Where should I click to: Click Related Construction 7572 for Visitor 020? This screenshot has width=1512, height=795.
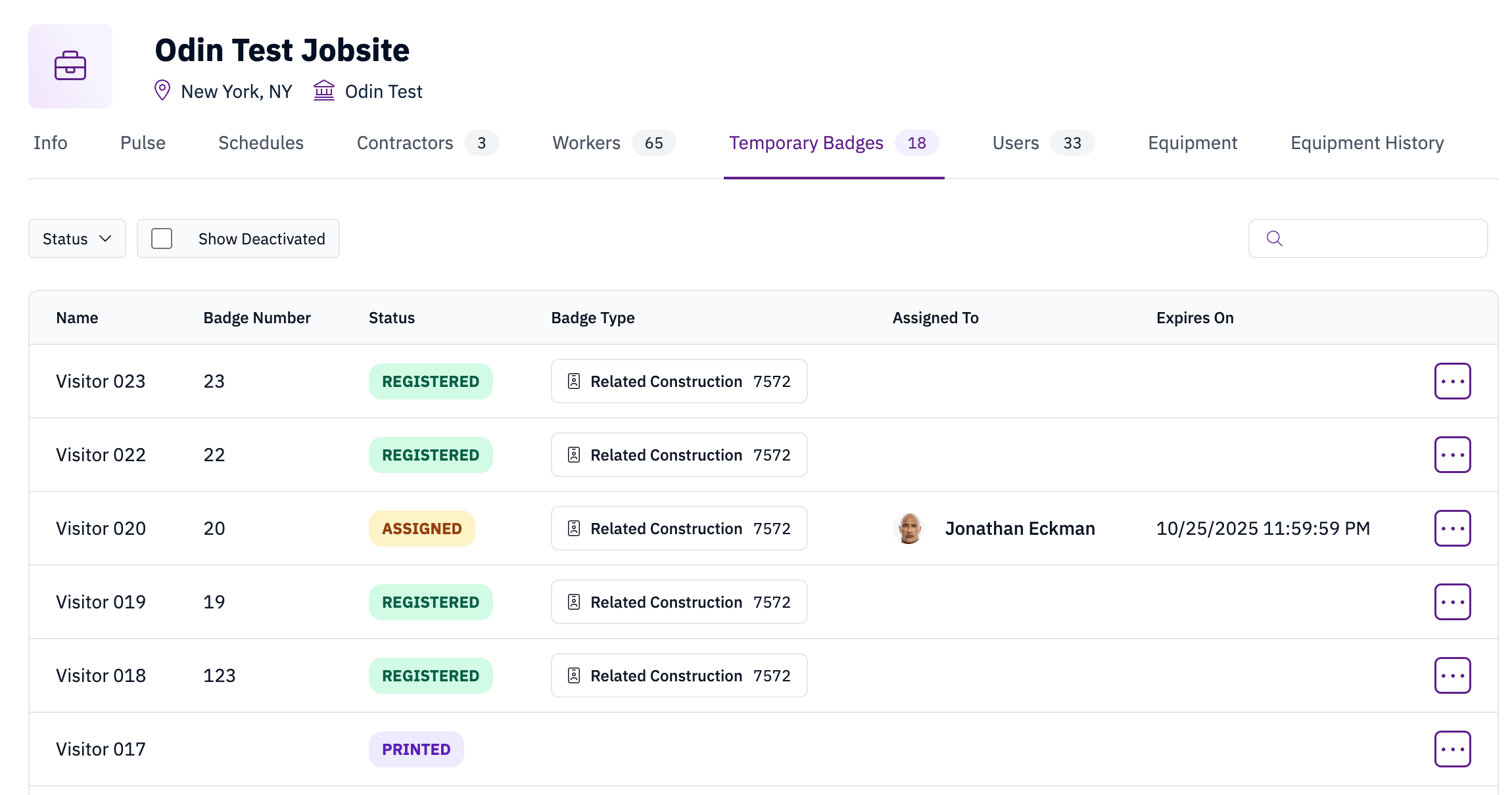pos(679,528)
